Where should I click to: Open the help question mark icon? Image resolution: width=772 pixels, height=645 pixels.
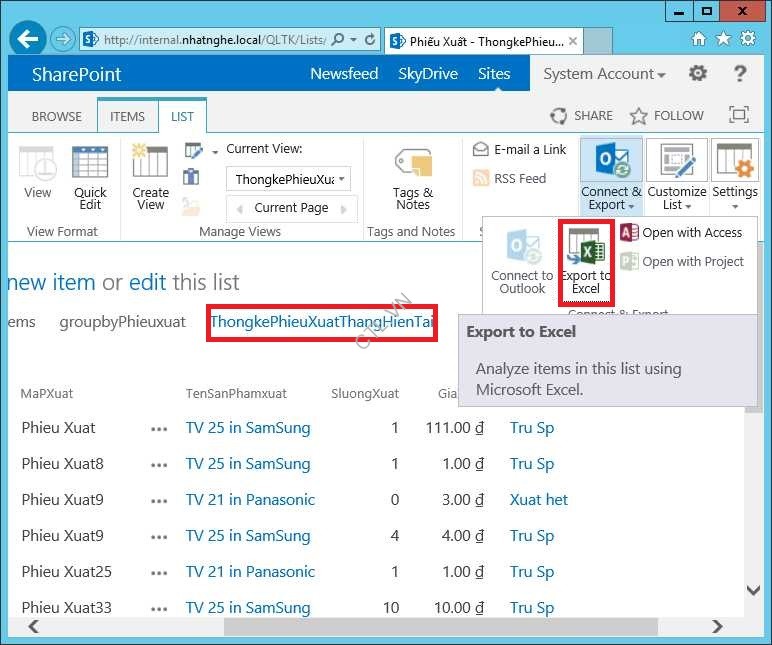point(740,74)
